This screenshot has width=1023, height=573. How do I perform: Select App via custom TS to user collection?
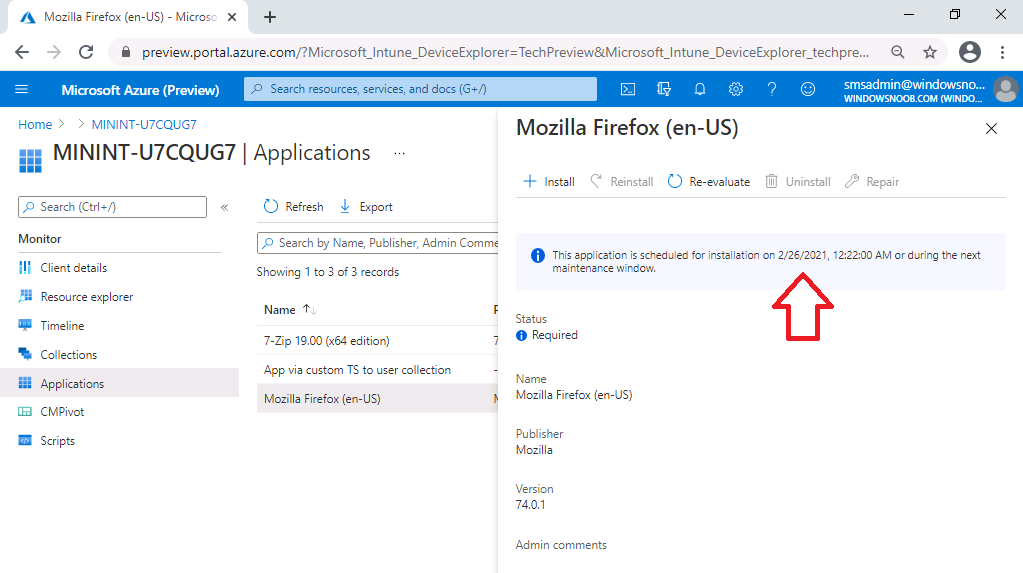pyautogui.click(x=377, y=369)
